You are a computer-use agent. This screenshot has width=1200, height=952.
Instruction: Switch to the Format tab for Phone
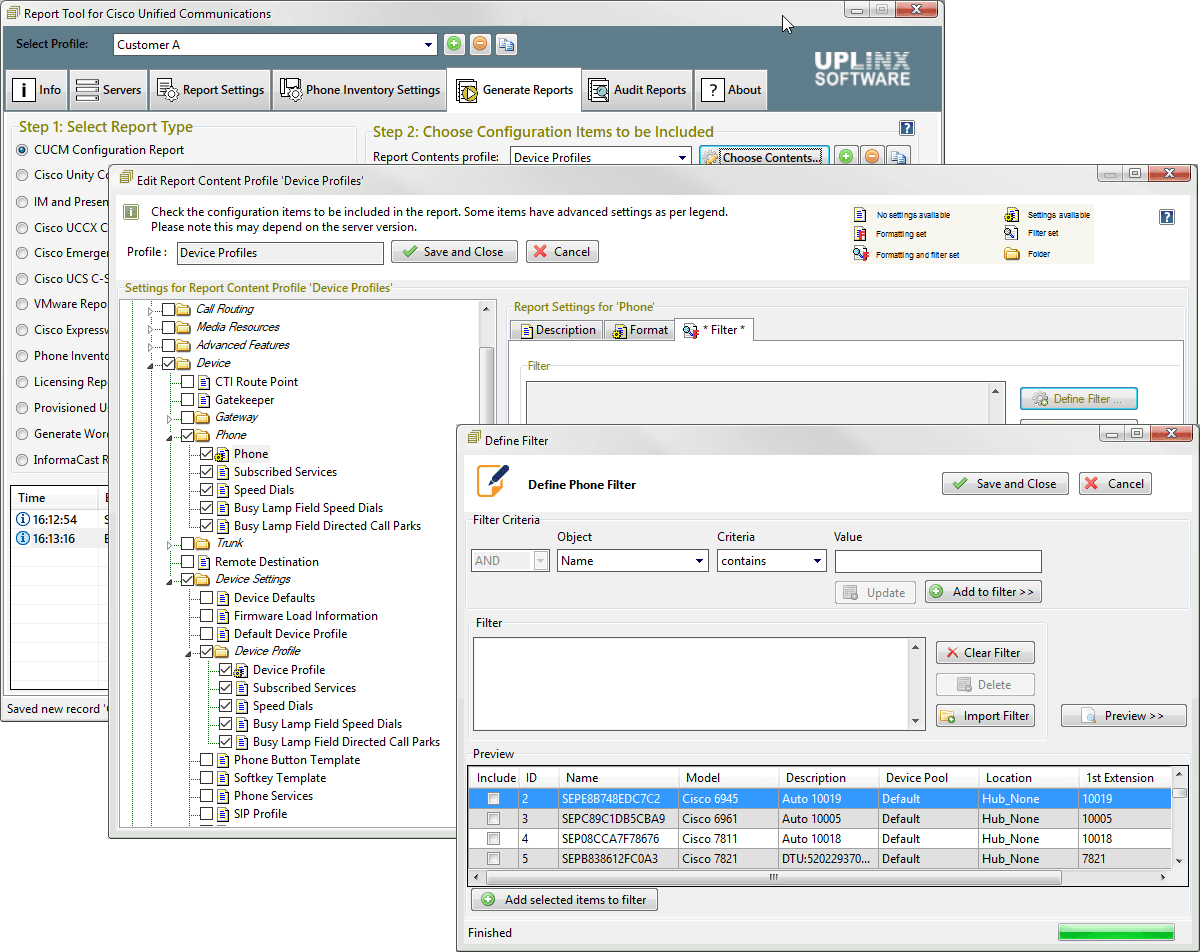[639, 330]
